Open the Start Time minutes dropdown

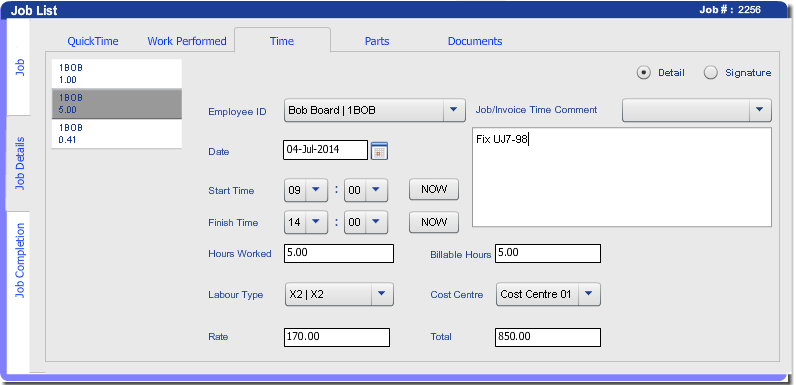(366, 190)
